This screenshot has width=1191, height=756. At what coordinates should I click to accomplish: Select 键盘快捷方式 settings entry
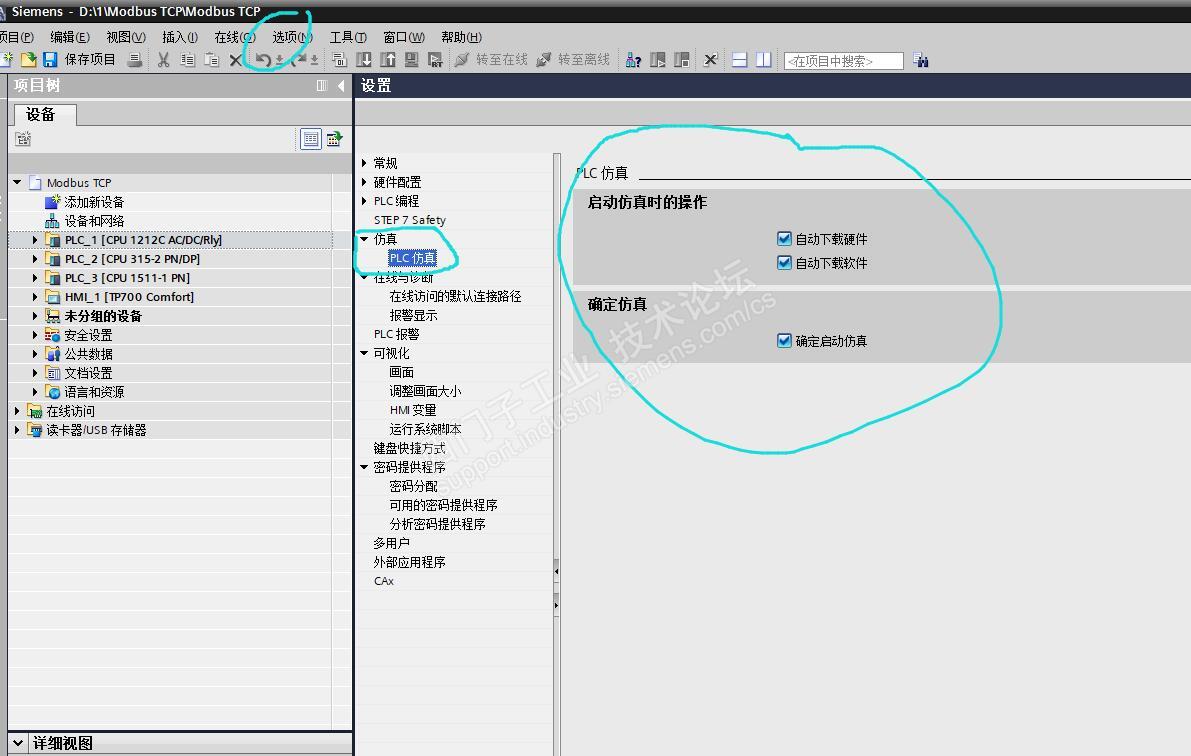[x=409, y=448]
